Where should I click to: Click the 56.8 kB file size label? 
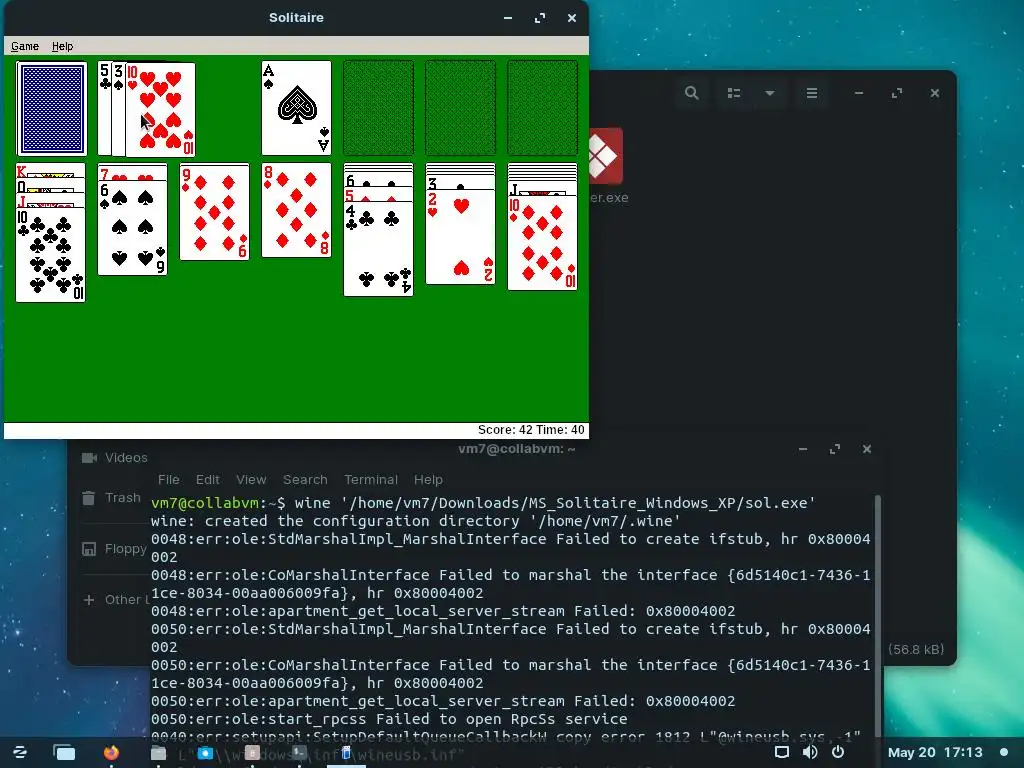point(916,649)
